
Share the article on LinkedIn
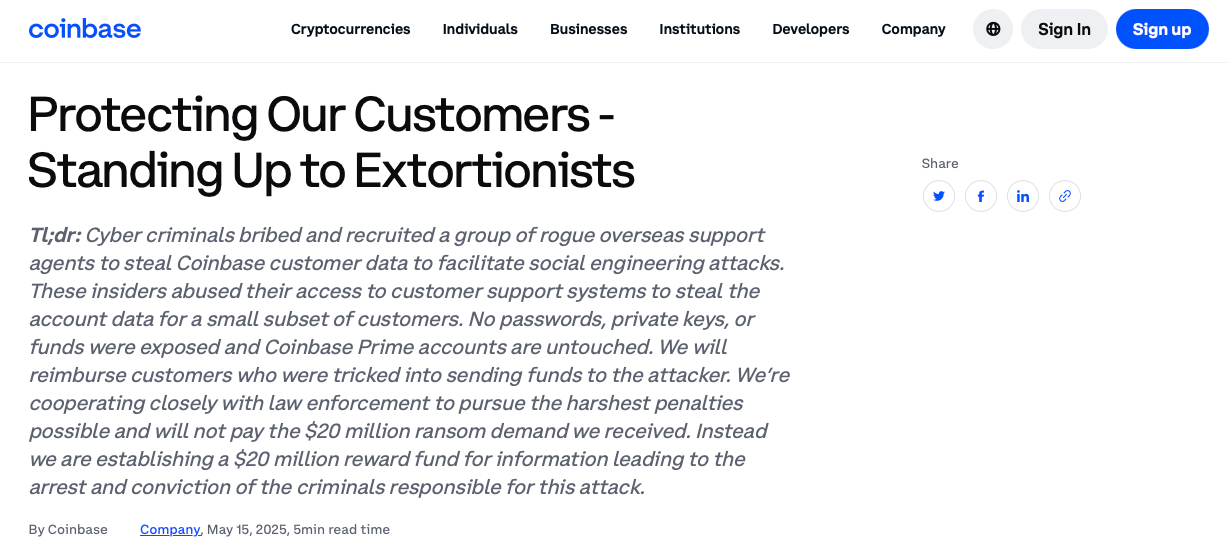click(x=1023, y=196)
